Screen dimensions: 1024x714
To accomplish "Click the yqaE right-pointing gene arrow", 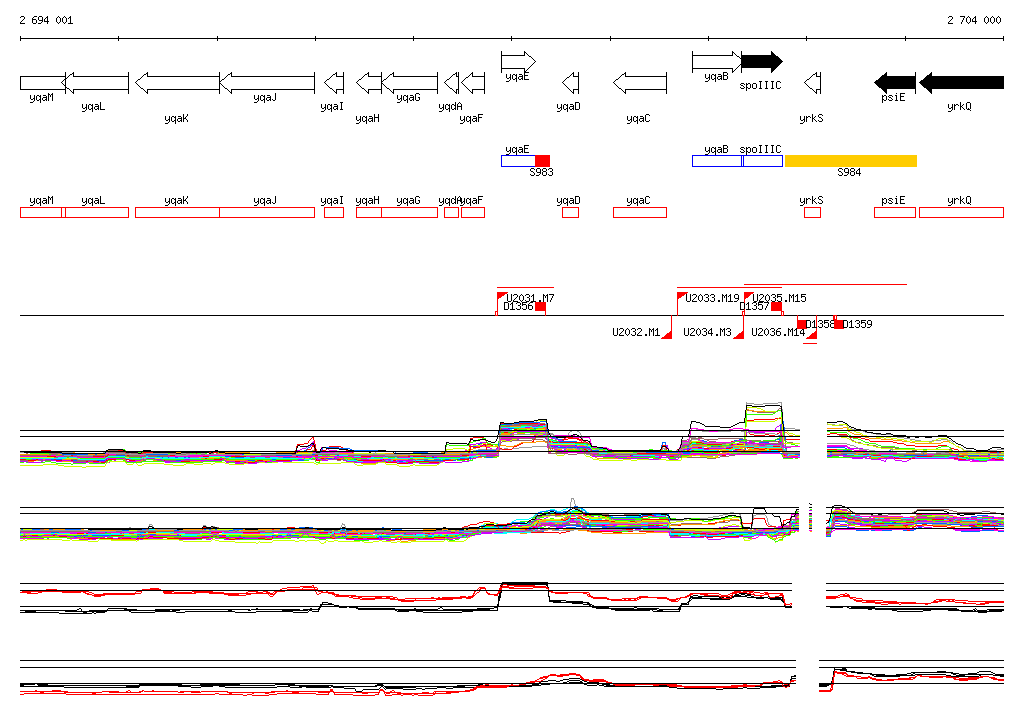I will point(519,62).
